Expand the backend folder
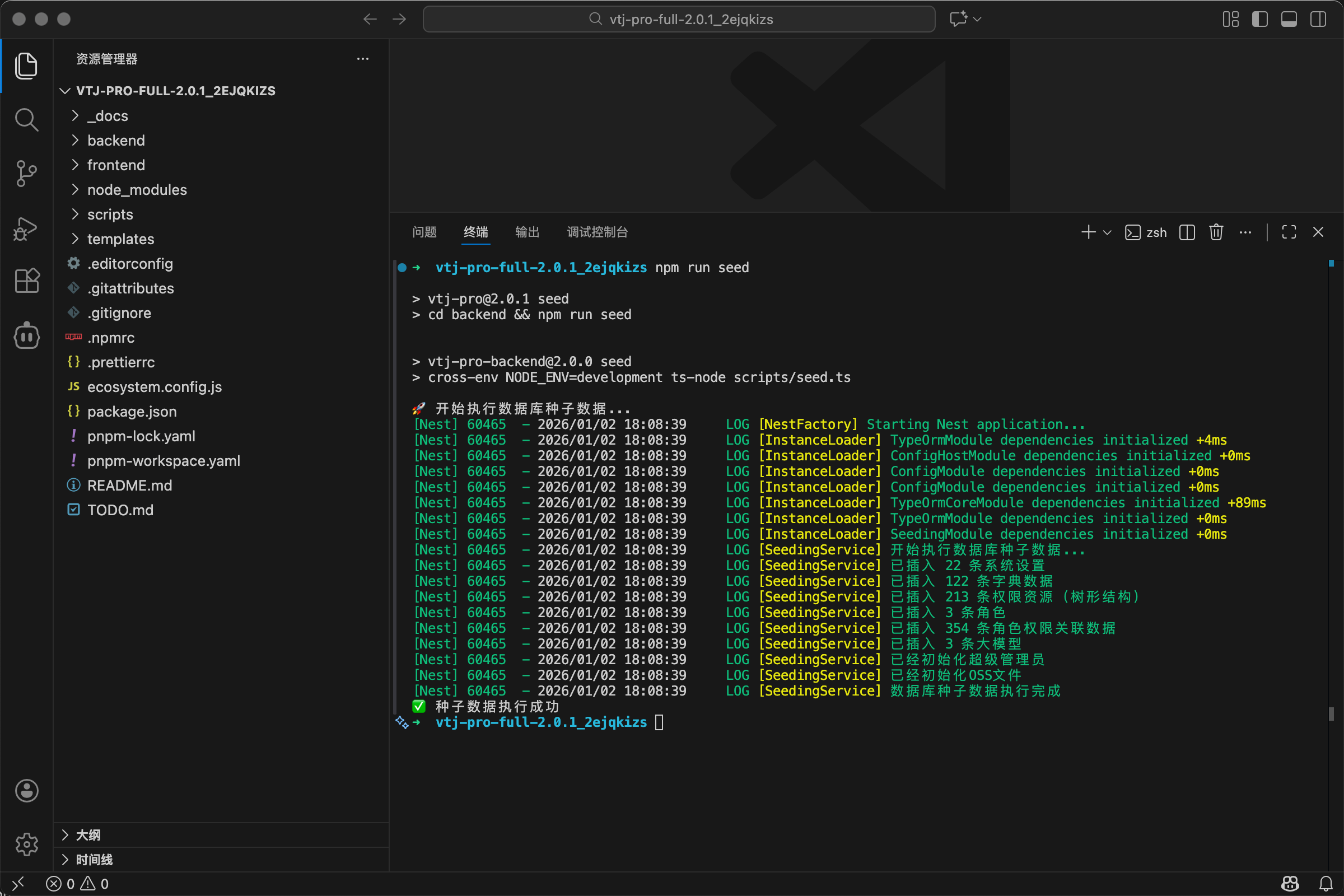1344x896 pixels. pyautogui.click(x=116, y=141)
